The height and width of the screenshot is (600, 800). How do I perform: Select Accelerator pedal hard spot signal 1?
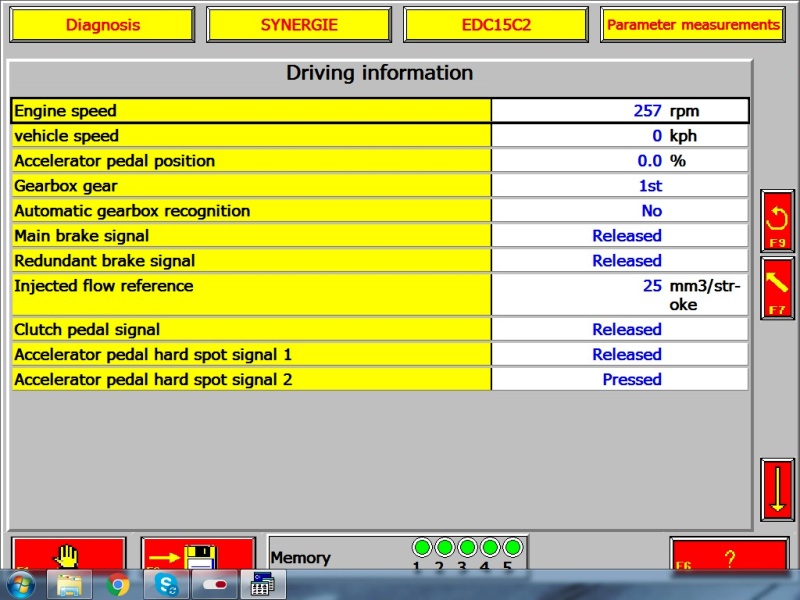(x=380, y=355)
